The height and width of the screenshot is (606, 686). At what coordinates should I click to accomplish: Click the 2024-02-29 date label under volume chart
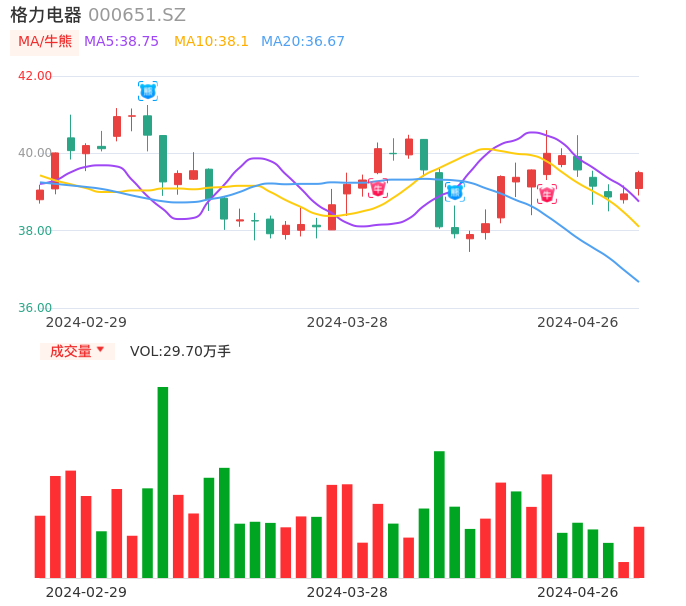(86, 592)
